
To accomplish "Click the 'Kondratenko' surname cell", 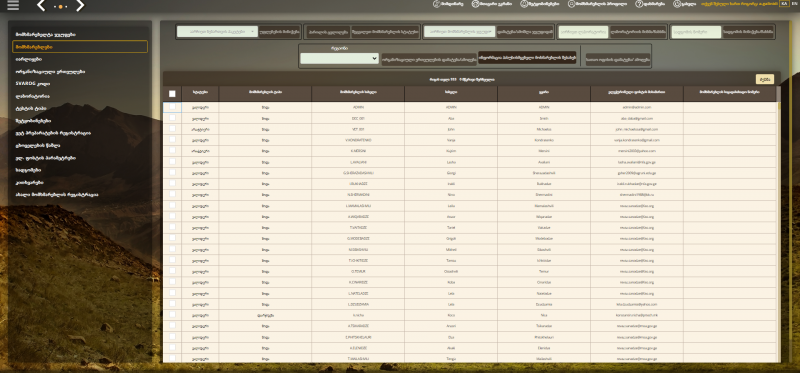I will 544,140.
